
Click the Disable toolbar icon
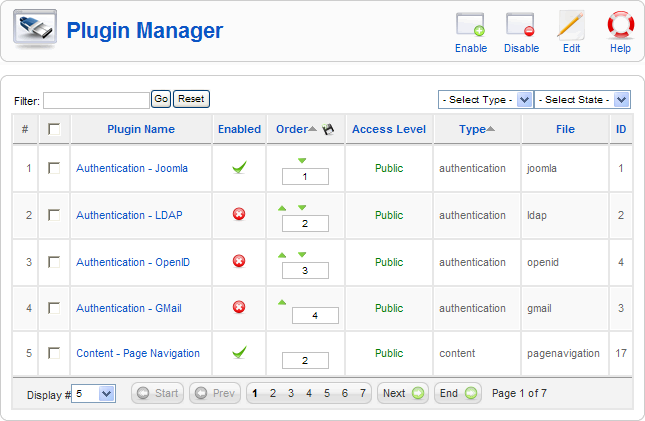click(521, 27)
